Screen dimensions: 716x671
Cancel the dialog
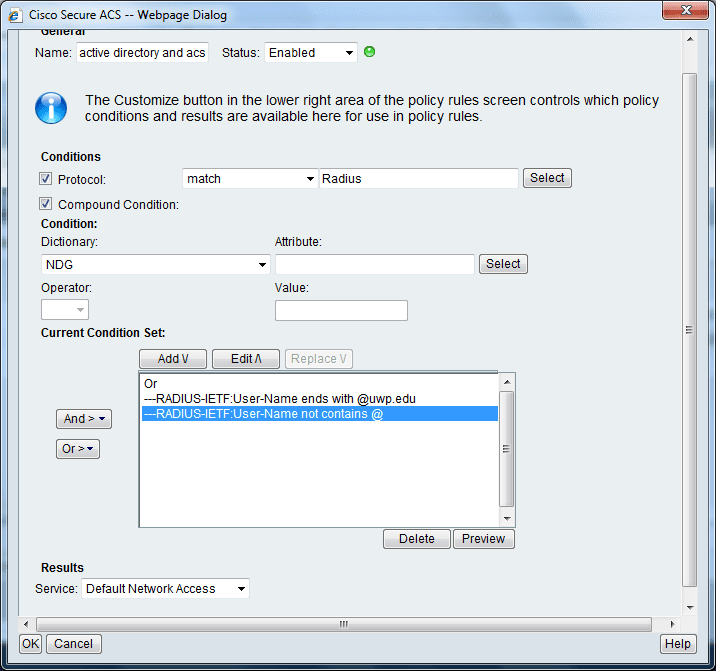74,644
